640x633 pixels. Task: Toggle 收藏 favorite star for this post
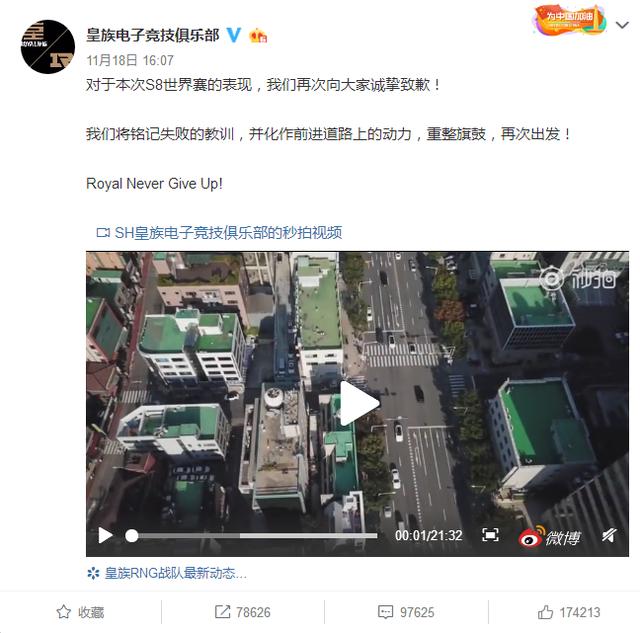pos(80,612)
